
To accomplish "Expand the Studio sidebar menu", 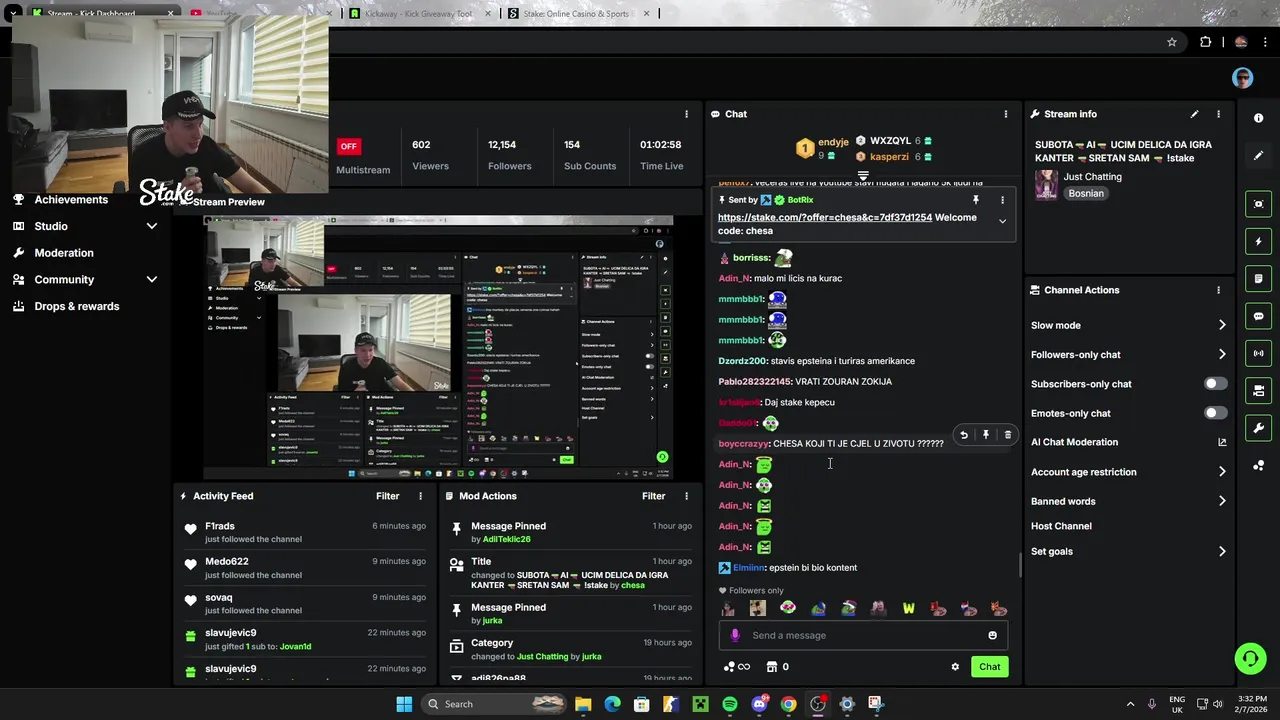I will (x=152, y=226).
